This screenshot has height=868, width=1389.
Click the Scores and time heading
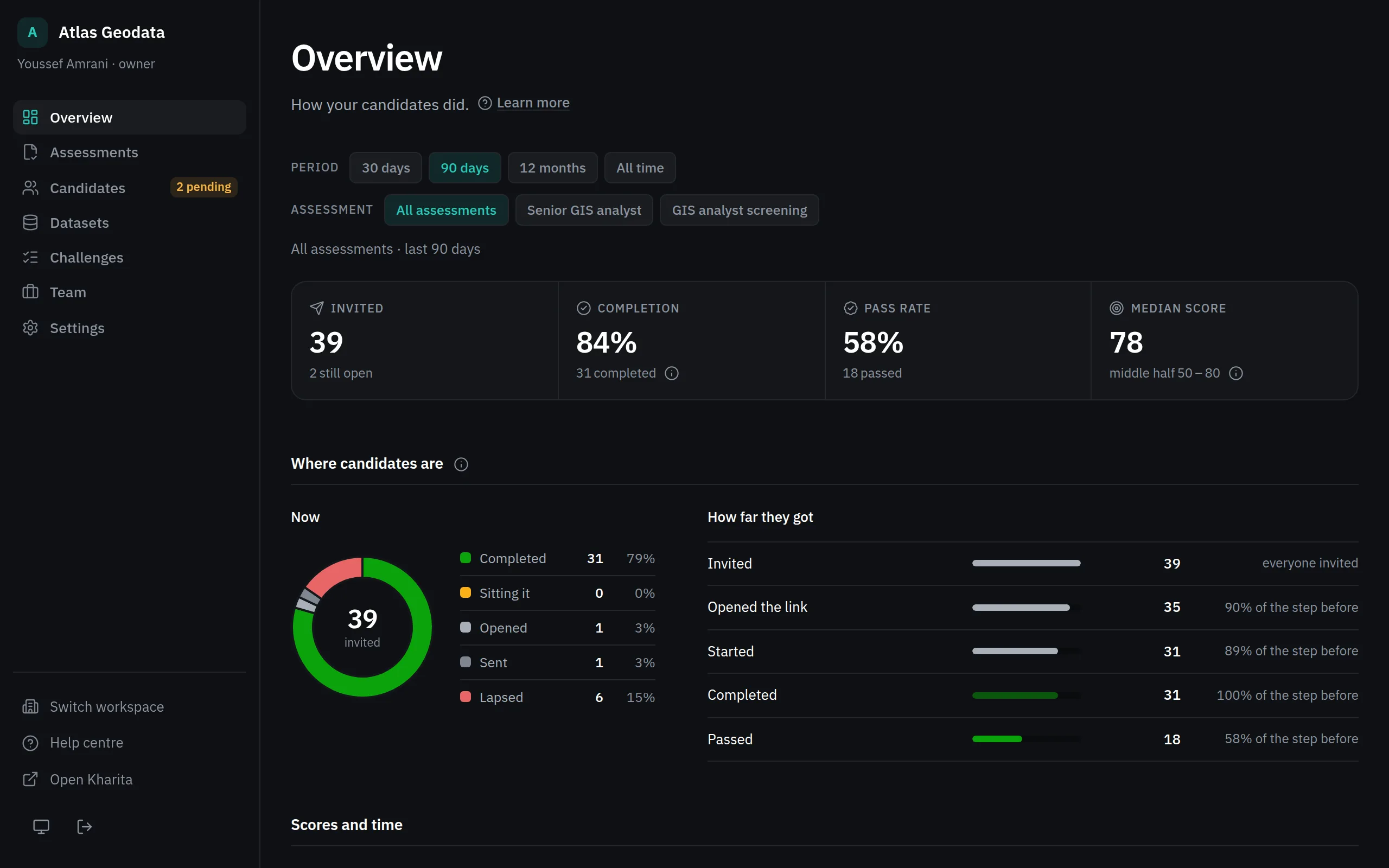click(347, 825)
